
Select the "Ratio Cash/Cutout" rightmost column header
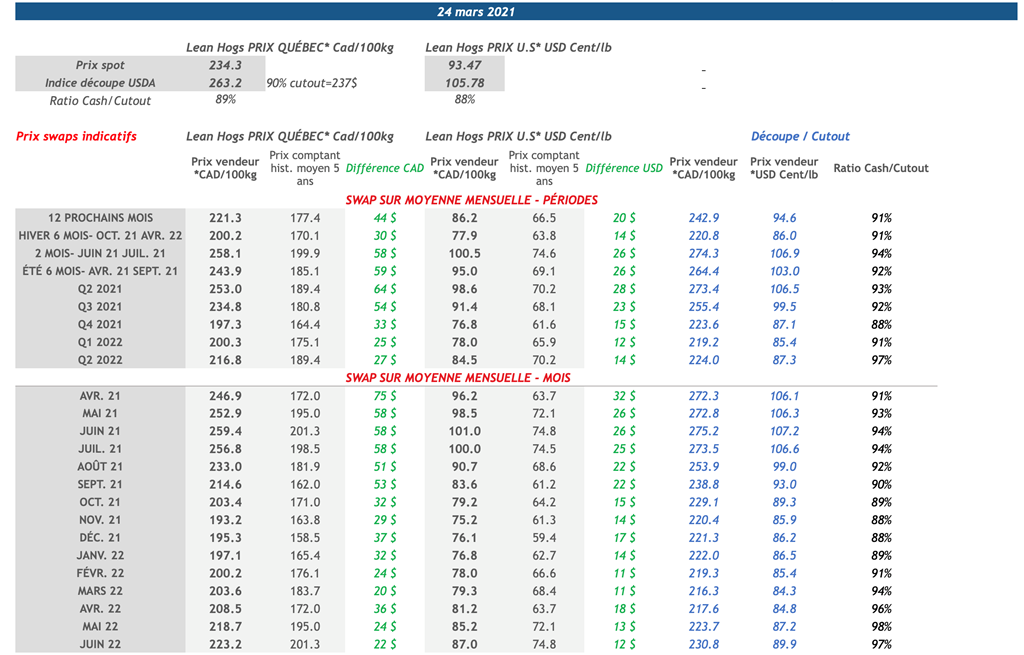point(880,168)
